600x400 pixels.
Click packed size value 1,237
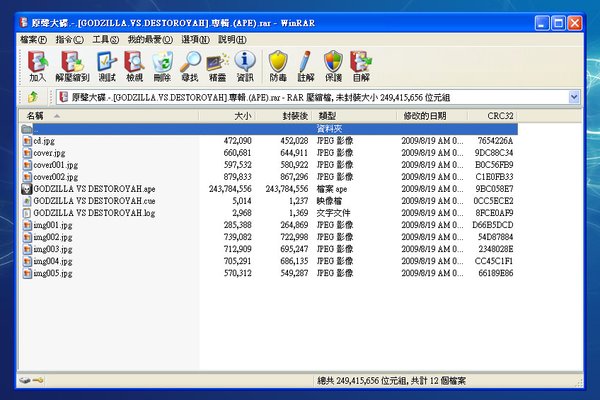click(296, 201)
